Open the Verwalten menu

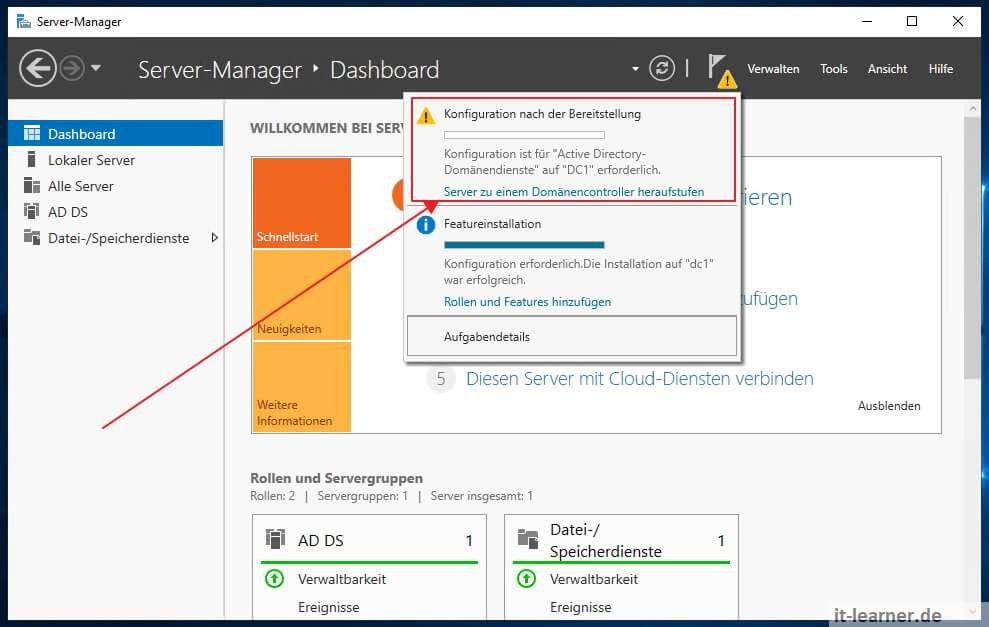tap(773, 68)
